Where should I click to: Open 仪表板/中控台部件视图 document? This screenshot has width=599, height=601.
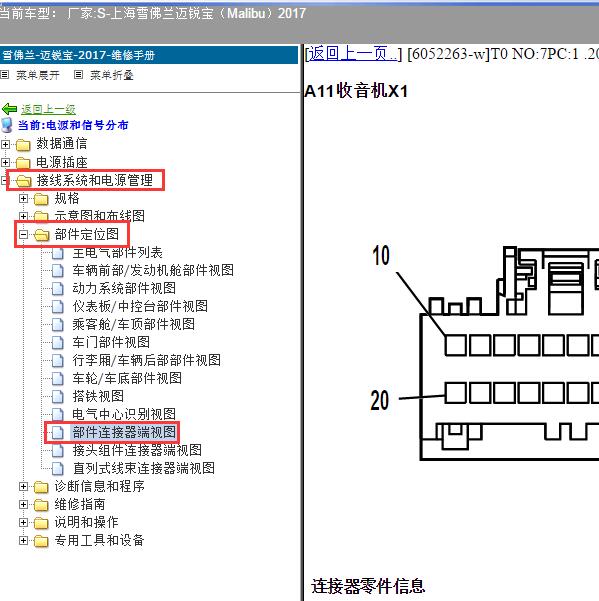pos(140,306)
